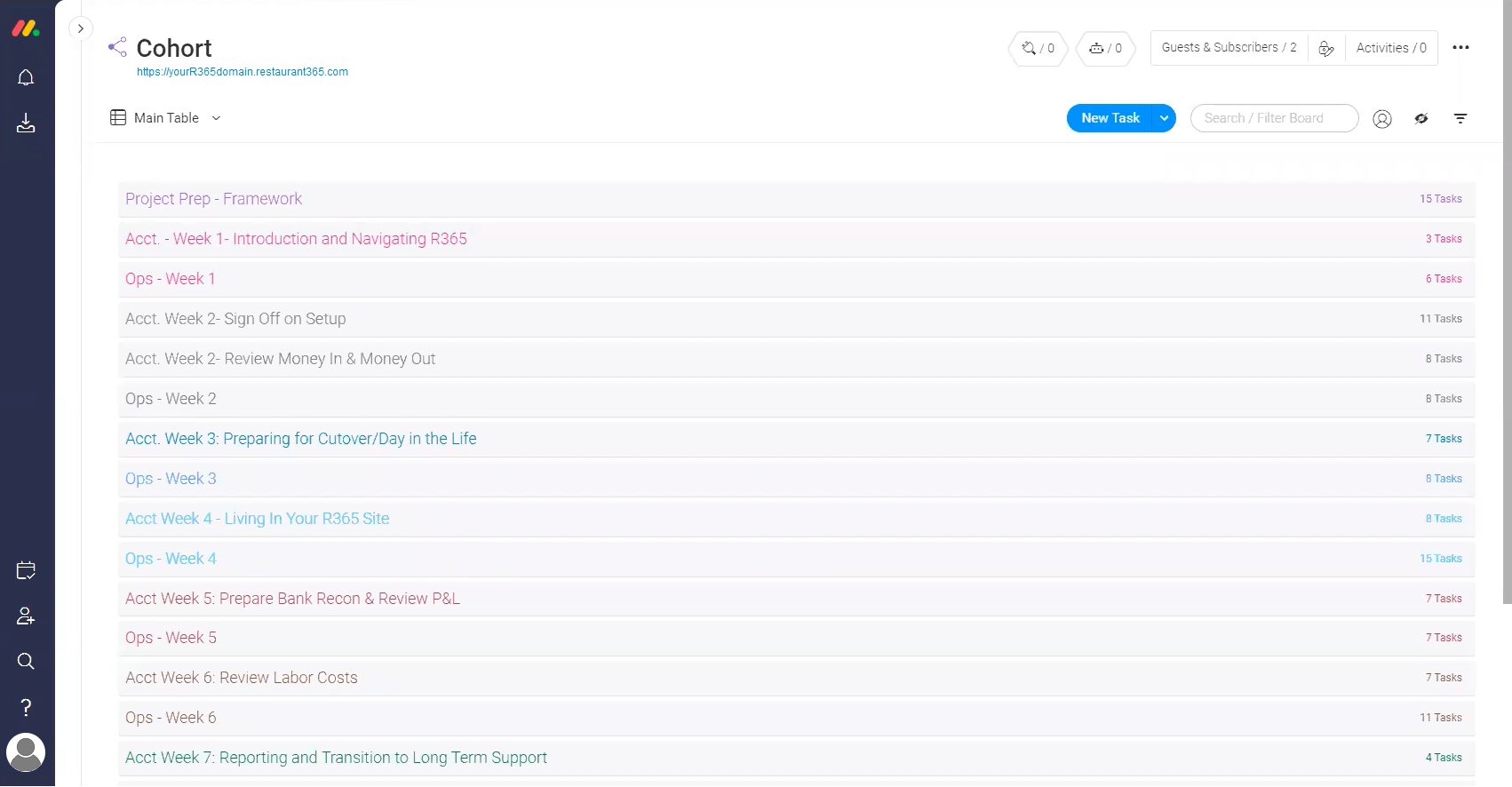Click the 15 Tasks count for Project Prep
This screenshot has height=787, width=1512.
(1440, 199)
